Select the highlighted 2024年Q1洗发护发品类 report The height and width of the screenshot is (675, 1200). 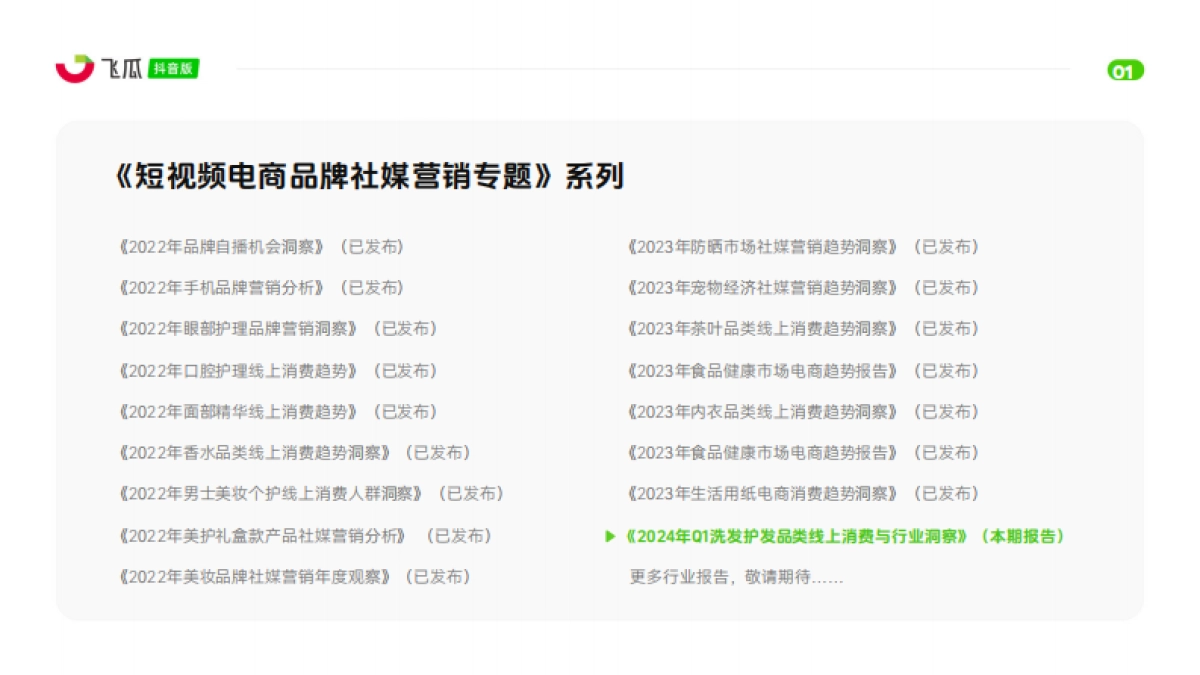click(845, 535)
